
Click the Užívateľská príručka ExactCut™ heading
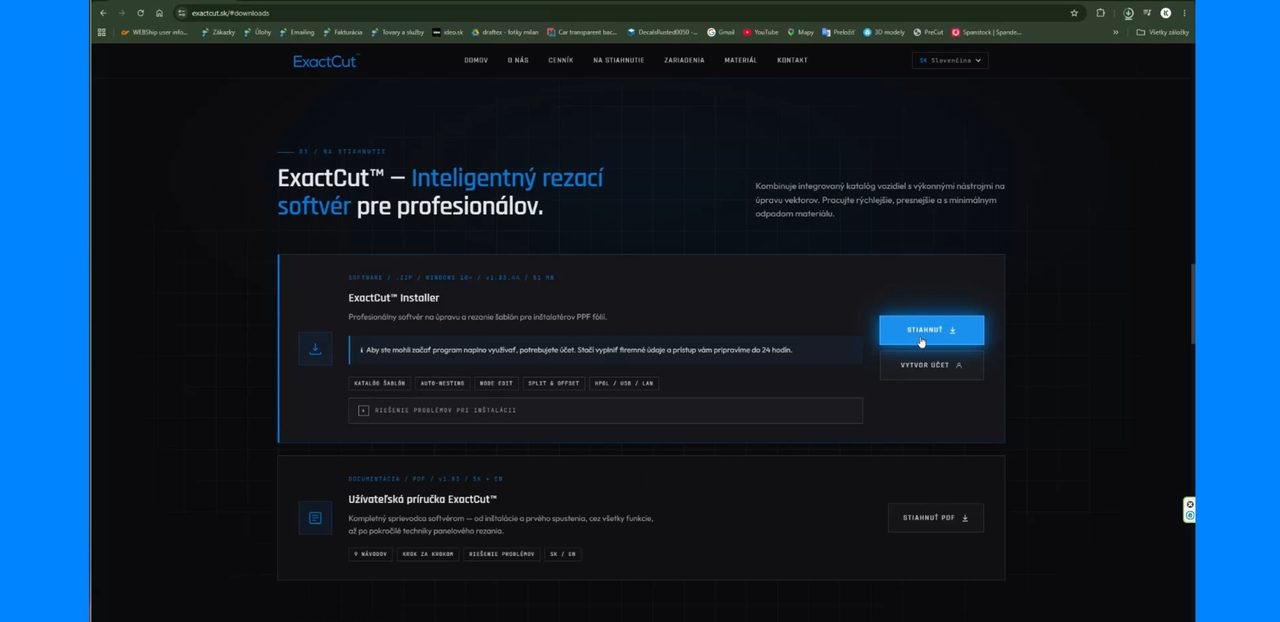coord(423,498)
